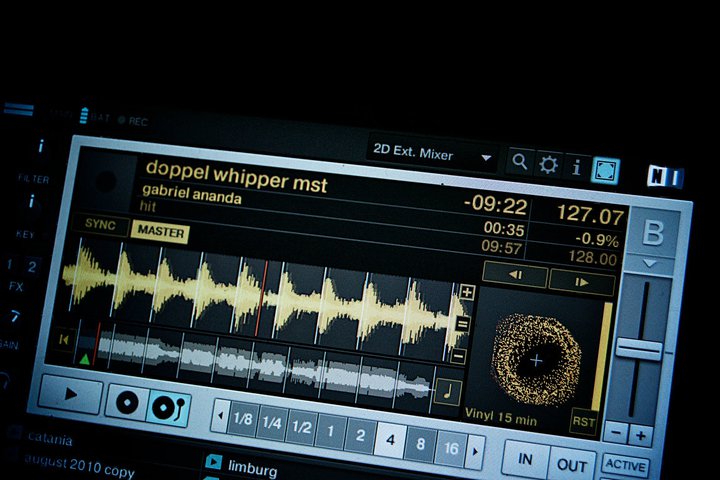Toggle FX unit 1 button
This screenshot has height=480, width=720.
[9, 265]
